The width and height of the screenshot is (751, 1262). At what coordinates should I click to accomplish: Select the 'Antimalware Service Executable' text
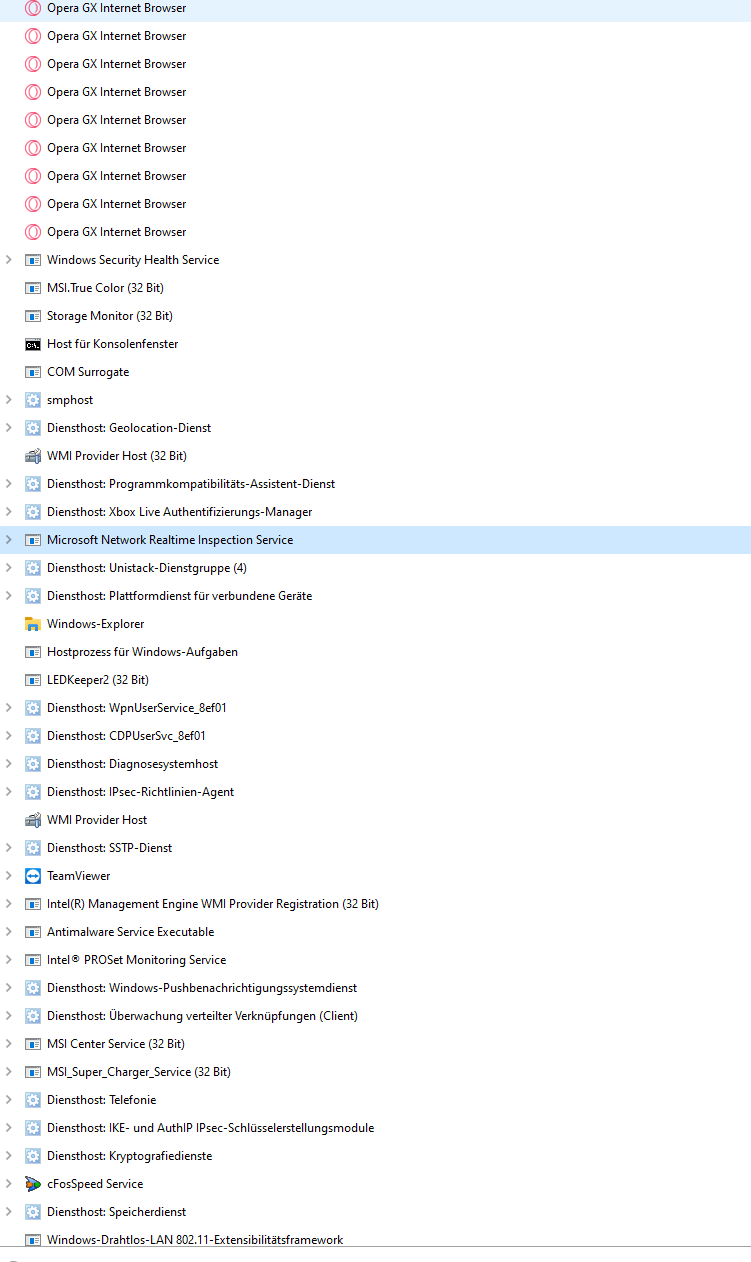[131, 932]
